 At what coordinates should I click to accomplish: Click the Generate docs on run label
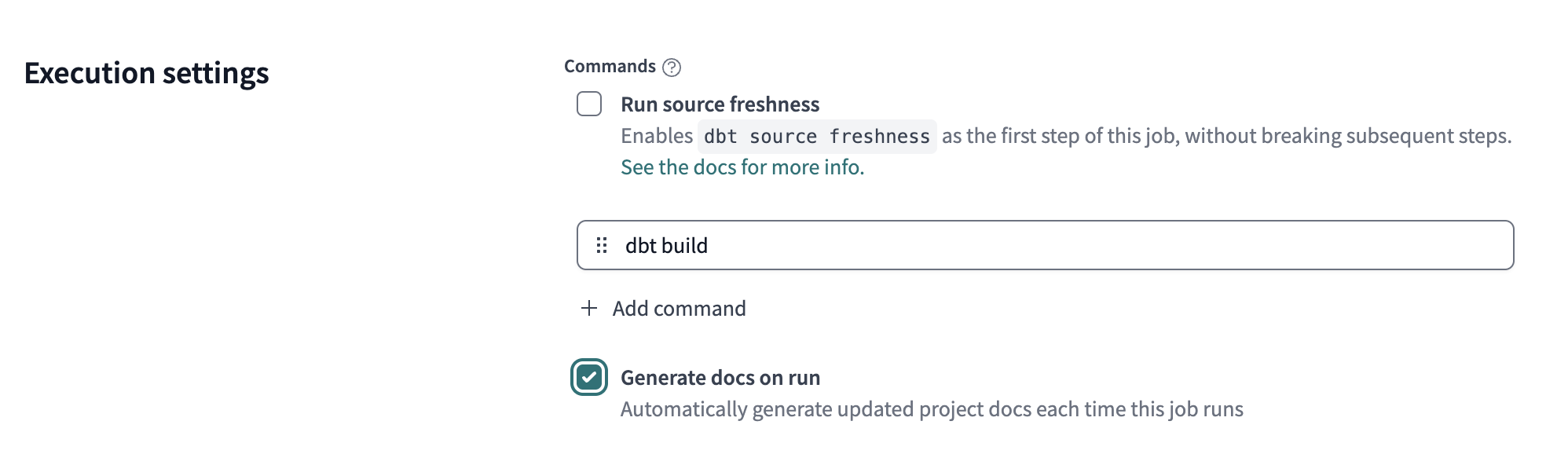(x=720, y=378)
